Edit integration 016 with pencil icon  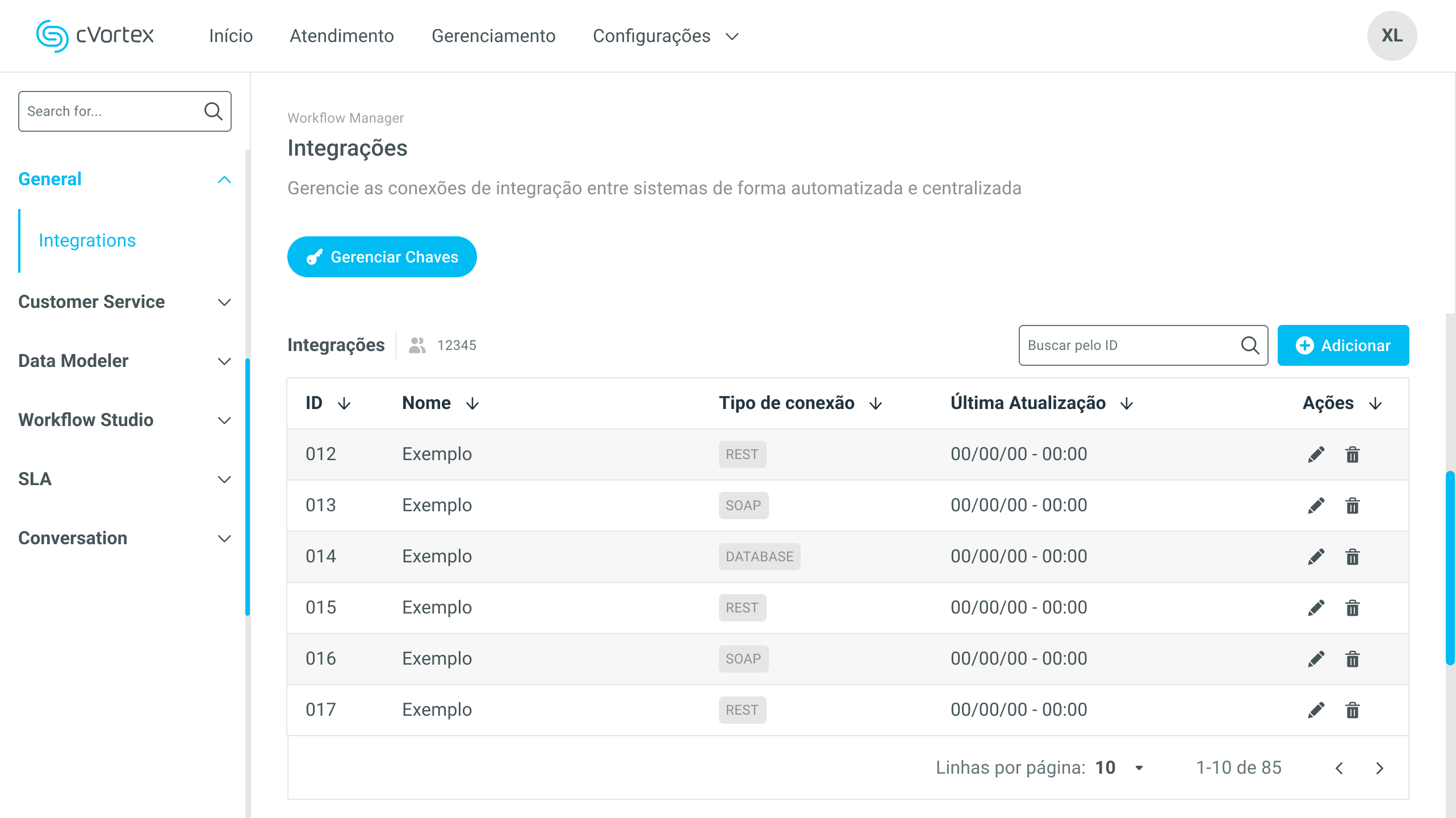[x=1316, y=659]
